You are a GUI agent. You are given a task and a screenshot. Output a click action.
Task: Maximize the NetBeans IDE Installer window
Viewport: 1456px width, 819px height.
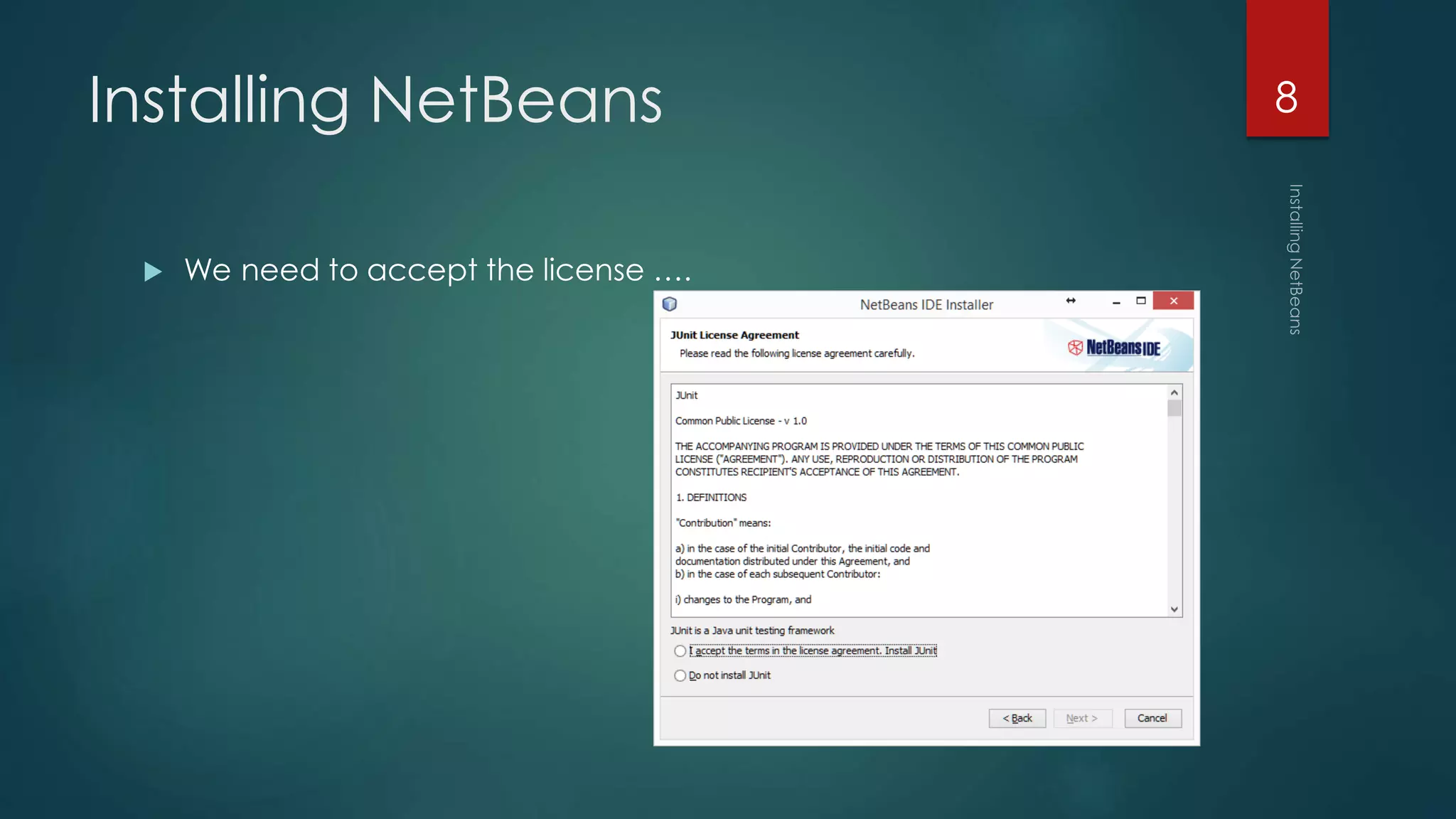pyautogui.click(x=1141, y=301)
